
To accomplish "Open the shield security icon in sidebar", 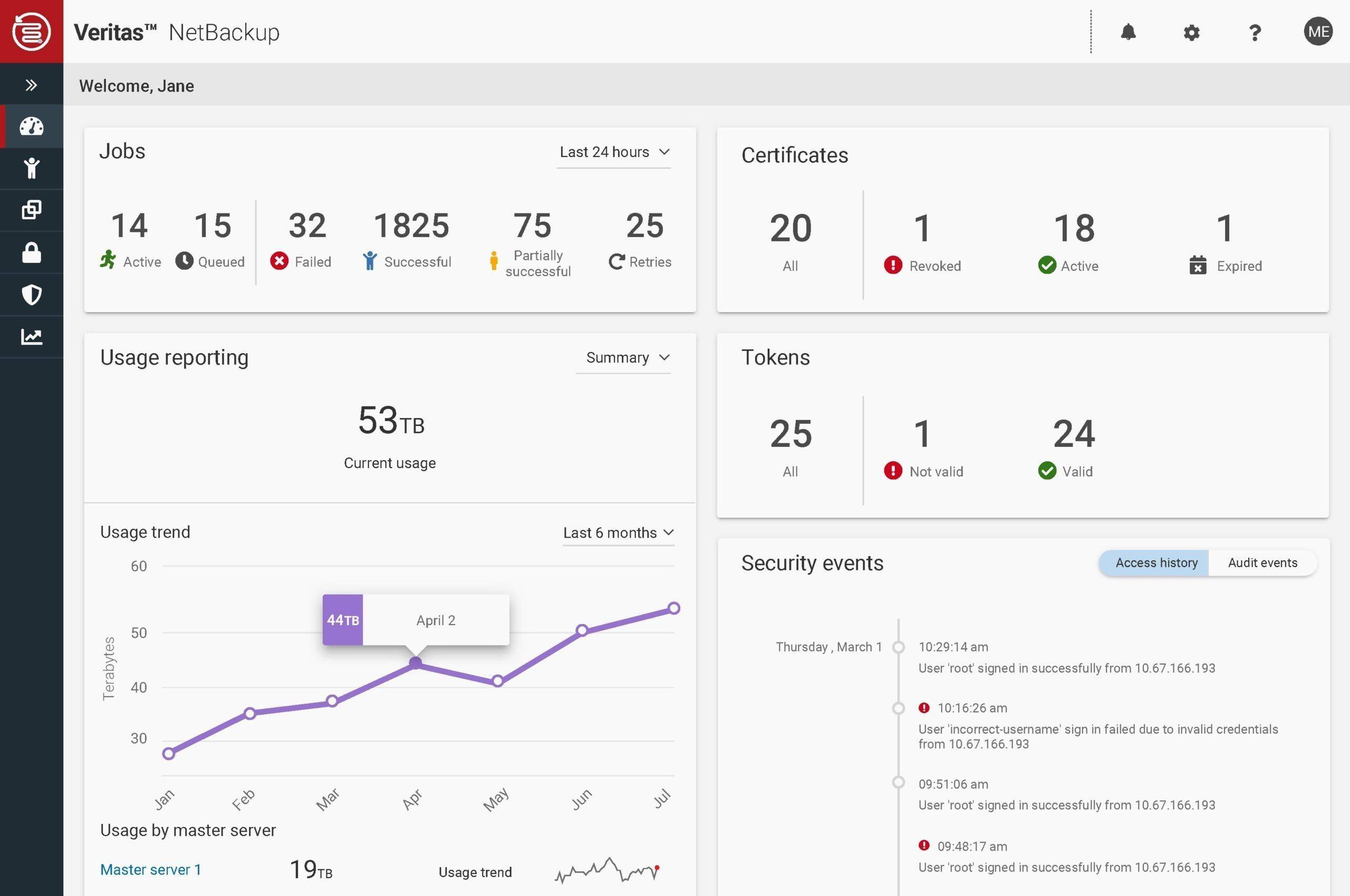I will point(32,295).
